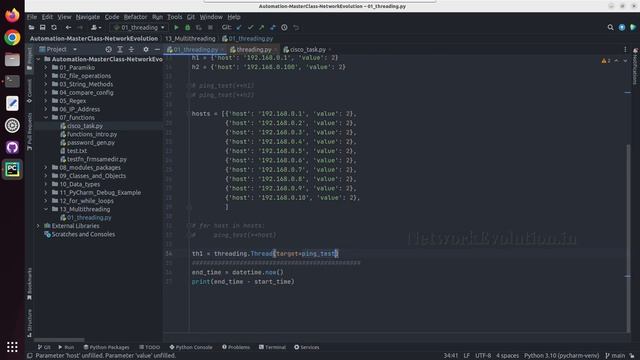
Task: Toggle Structure tool window stripe
Action: tap(29, 322)
